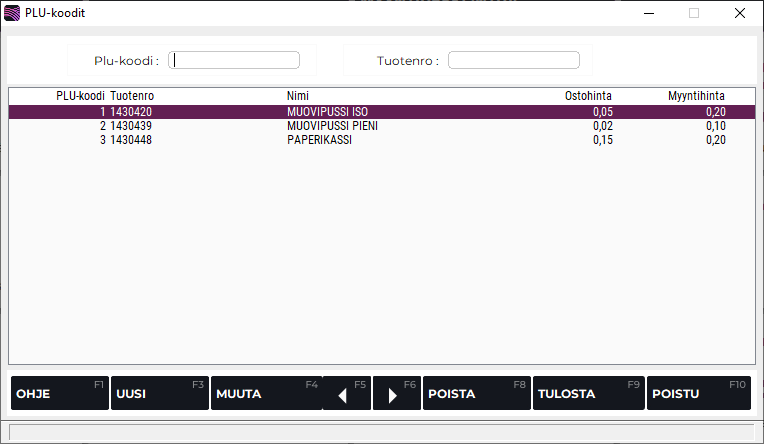Screen dimensions: 764x444
Task: Click the right arrow F6 button
Action: (x=396, y=393)
